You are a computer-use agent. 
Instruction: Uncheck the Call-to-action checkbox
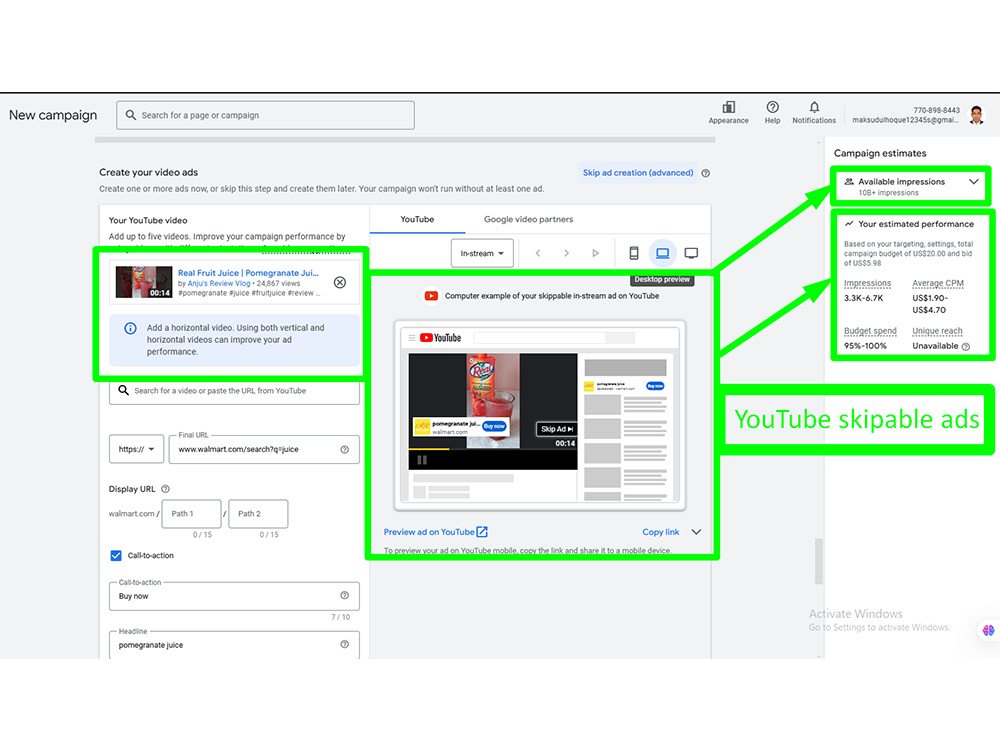pos(116,555)
